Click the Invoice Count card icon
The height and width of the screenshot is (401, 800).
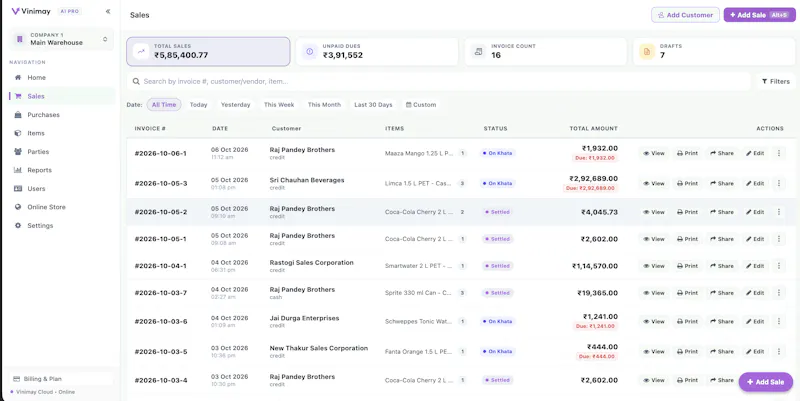pos(478,52)
